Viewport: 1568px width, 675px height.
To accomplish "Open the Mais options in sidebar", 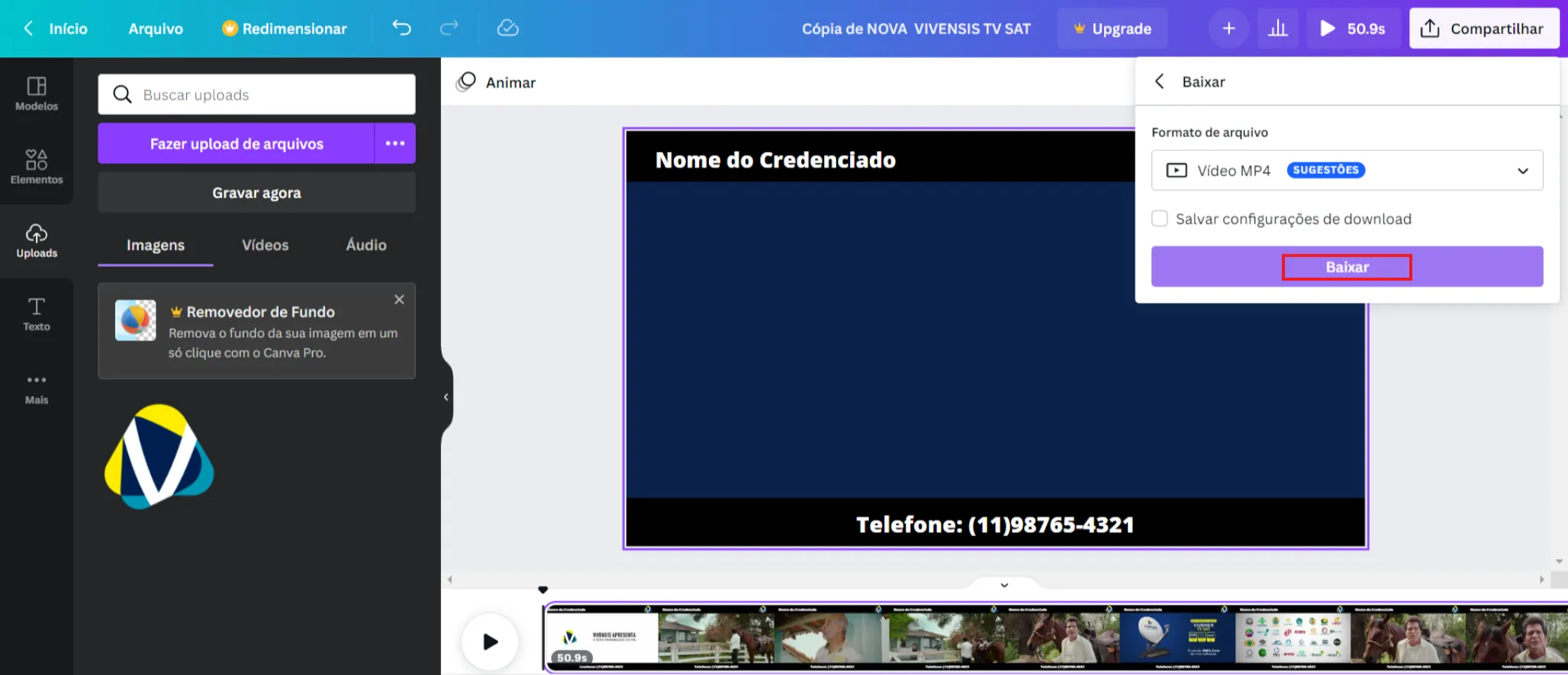I will (x=37, y=388).
